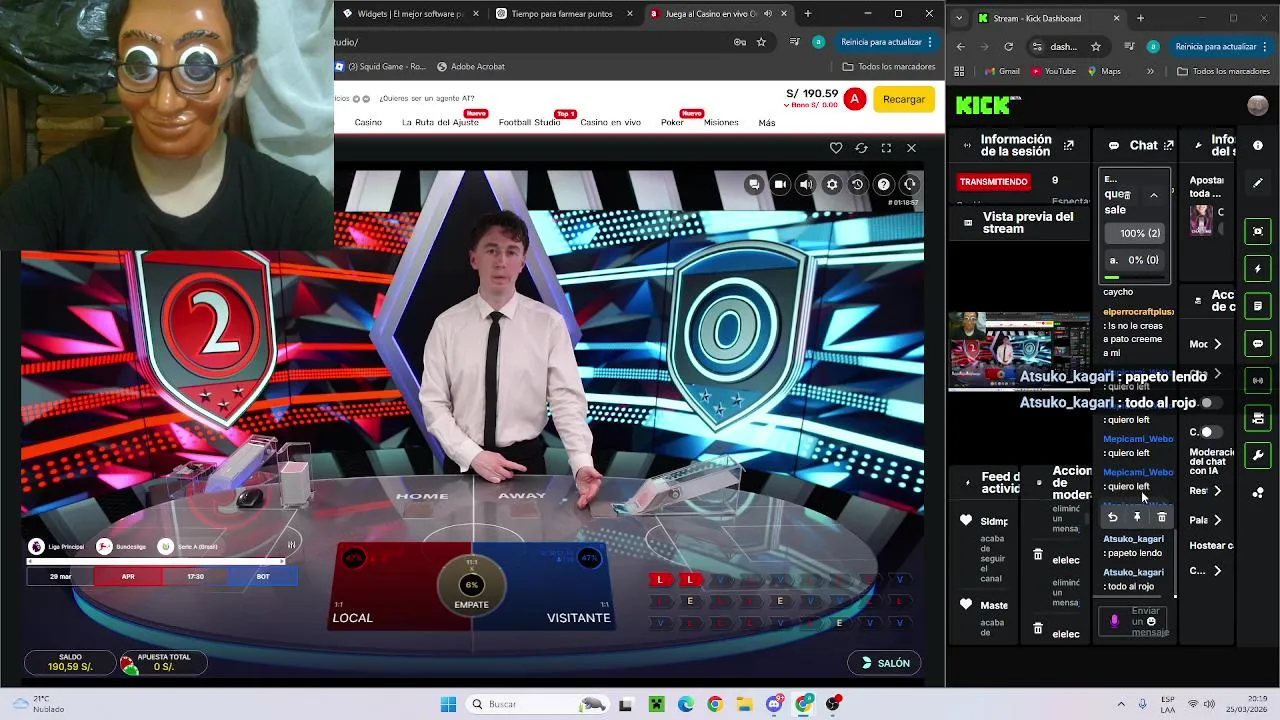Image resolution: width=1280 pixels, height=720 pixels.
Task: Open the bet history clock icon
Action: (x=857, y=184)
